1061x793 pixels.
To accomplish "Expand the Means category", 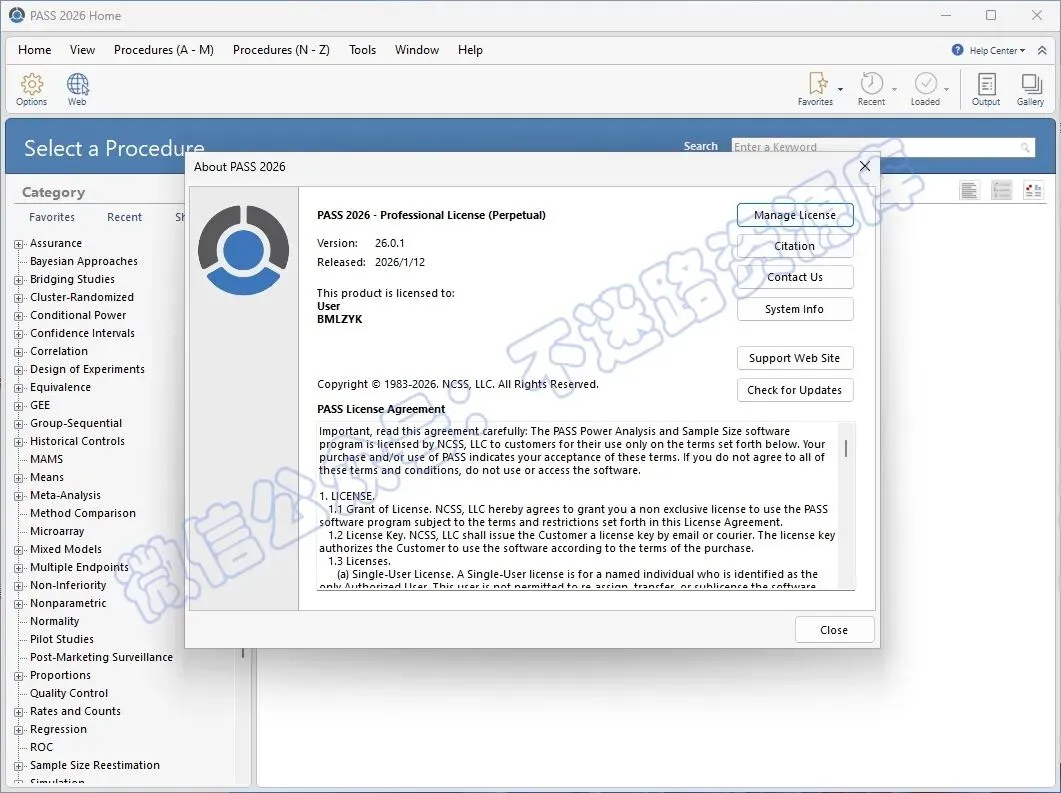I will coord(19,478).
